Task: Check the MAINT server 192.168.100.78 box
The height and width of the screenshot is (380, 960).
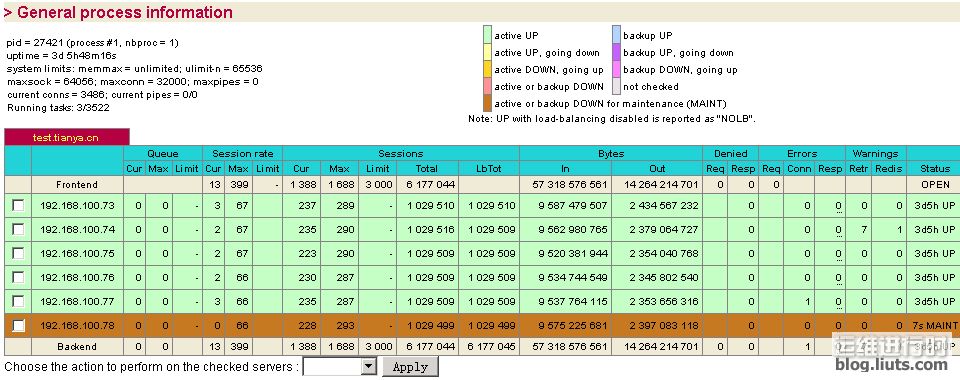Action: click(x=18, y=326)
